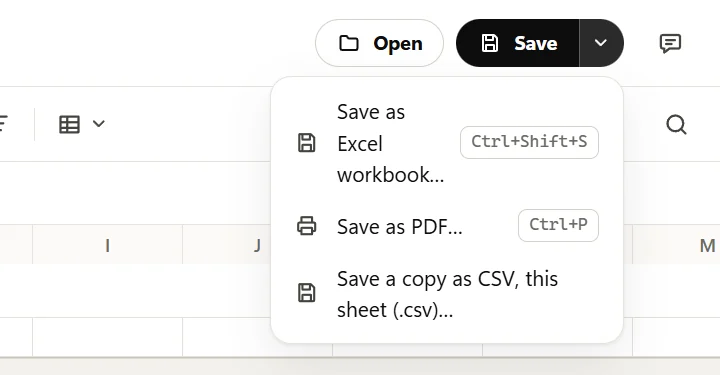Click the table layout icon
Image resolution: width=720 pixels, height=375 pixels.
coord(69,124)
